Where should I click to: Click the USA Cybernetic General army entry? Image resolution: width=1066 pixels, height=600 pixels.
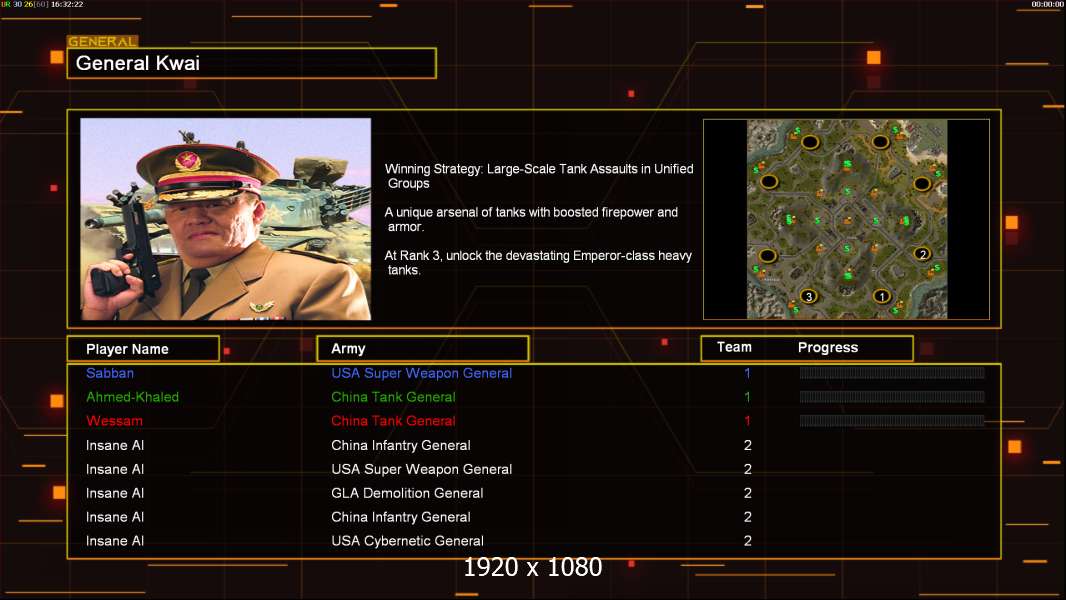[x=407, y=541]
